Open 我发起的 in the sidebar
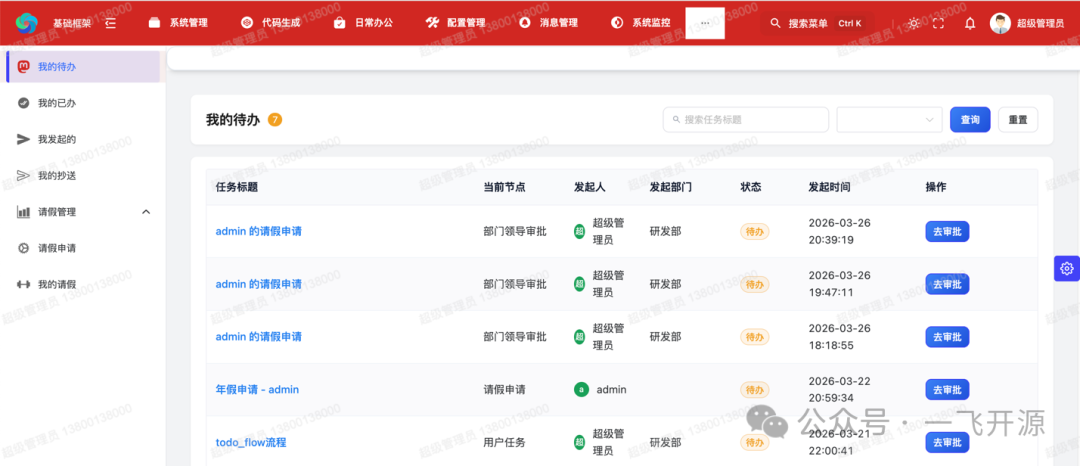This screenshot has width=1080, height=466. (83, 139)
